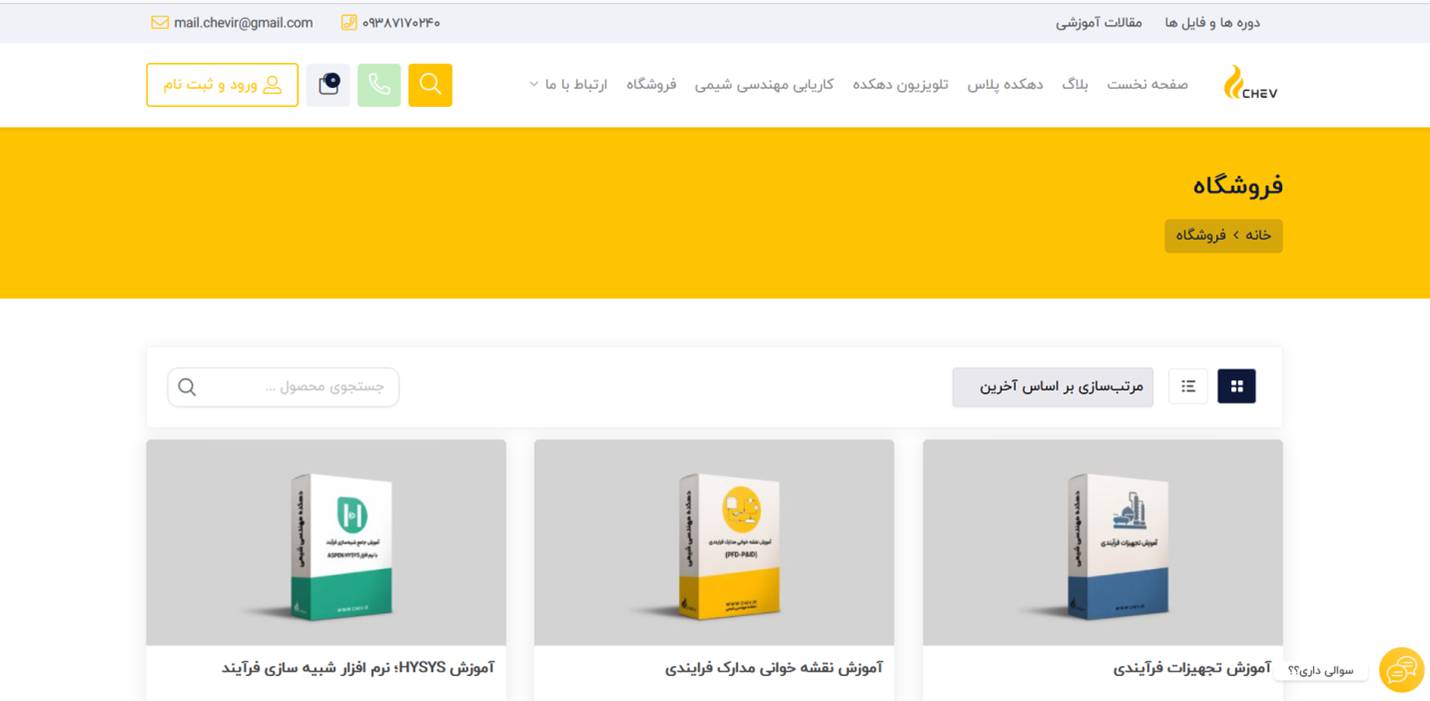Open کاریابی مهندسی شیمی menu item
Screen dimensions: 1430x701
764,85
